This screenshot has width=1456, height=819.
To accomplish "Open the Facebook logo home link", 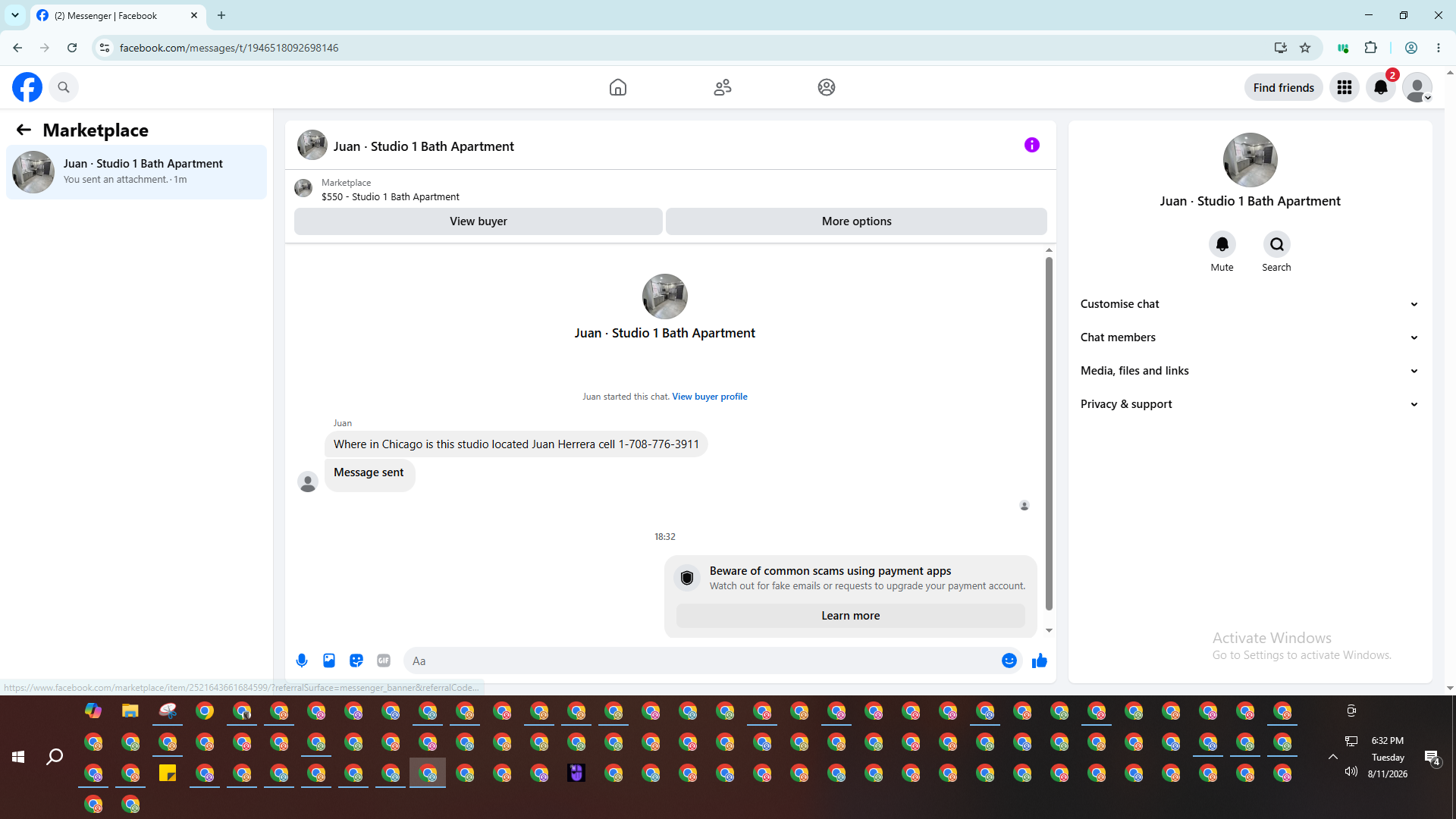I will pyautogui.click(x=27, y=87).
